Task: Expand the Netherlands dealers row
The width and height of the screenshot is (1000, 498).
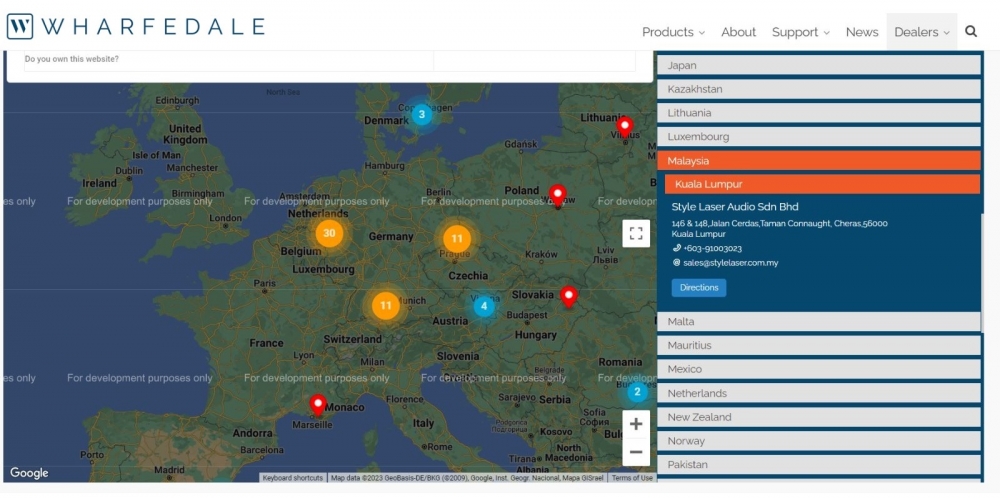Action: 819,393
